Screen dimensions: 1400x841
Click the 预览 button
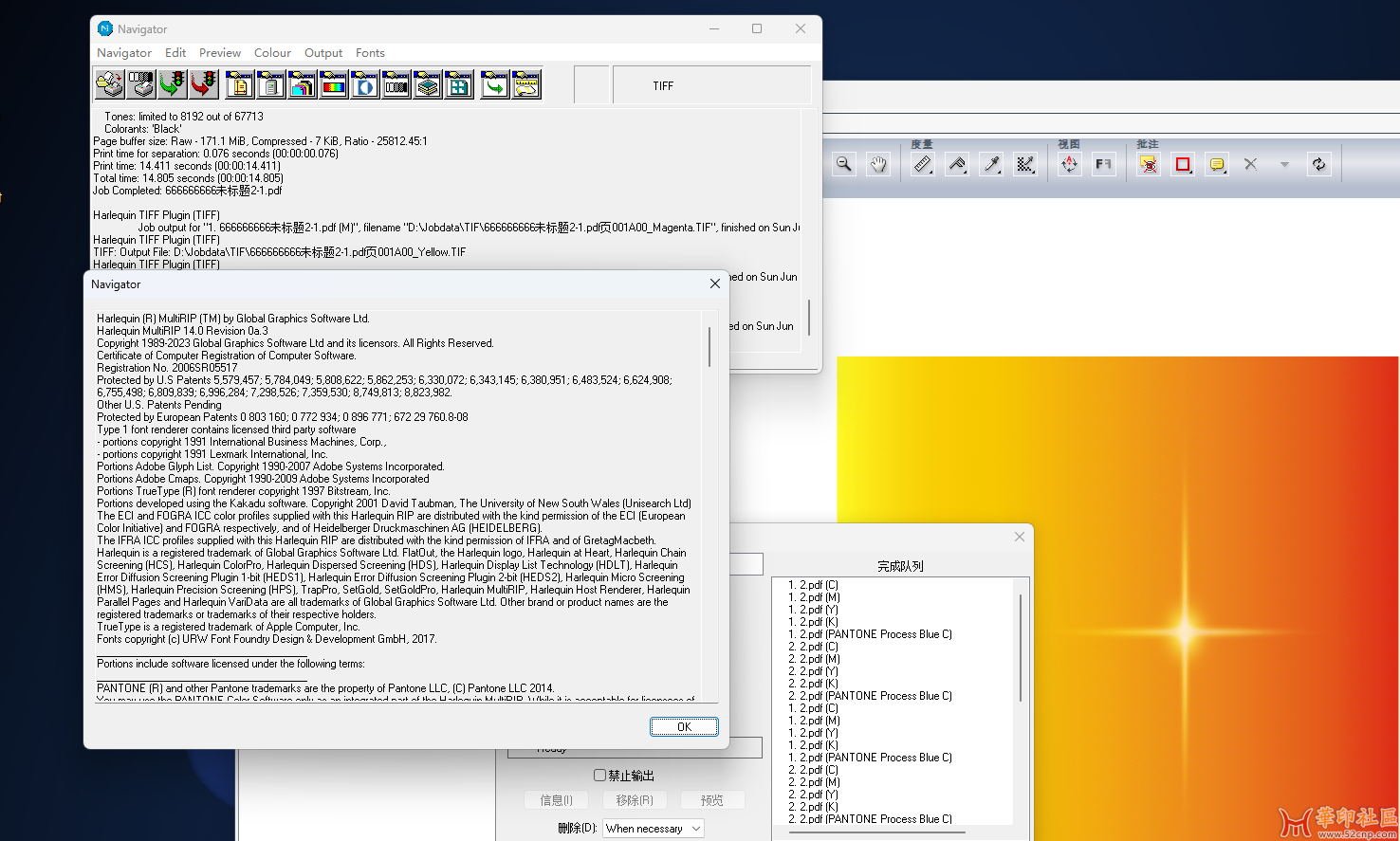click(x=712, y=800)
